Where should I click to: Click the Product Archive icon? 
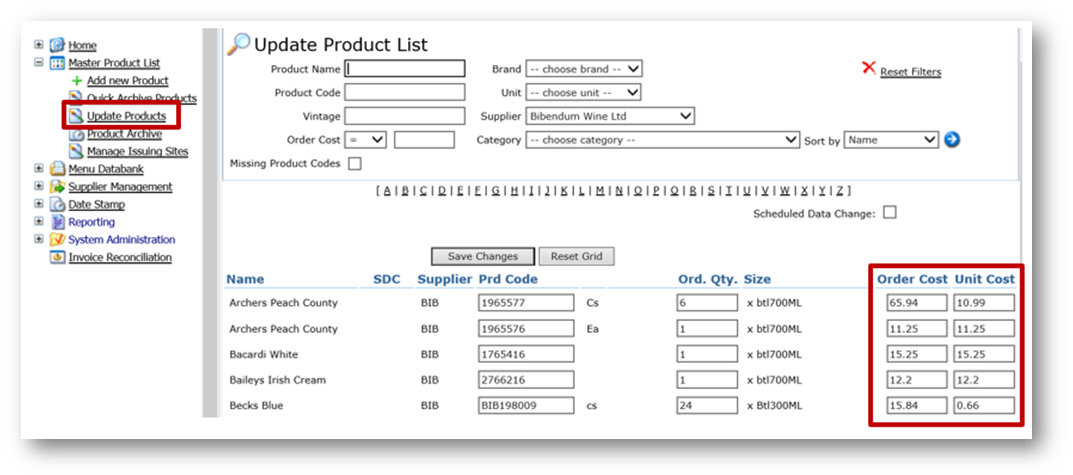[76, 133]
